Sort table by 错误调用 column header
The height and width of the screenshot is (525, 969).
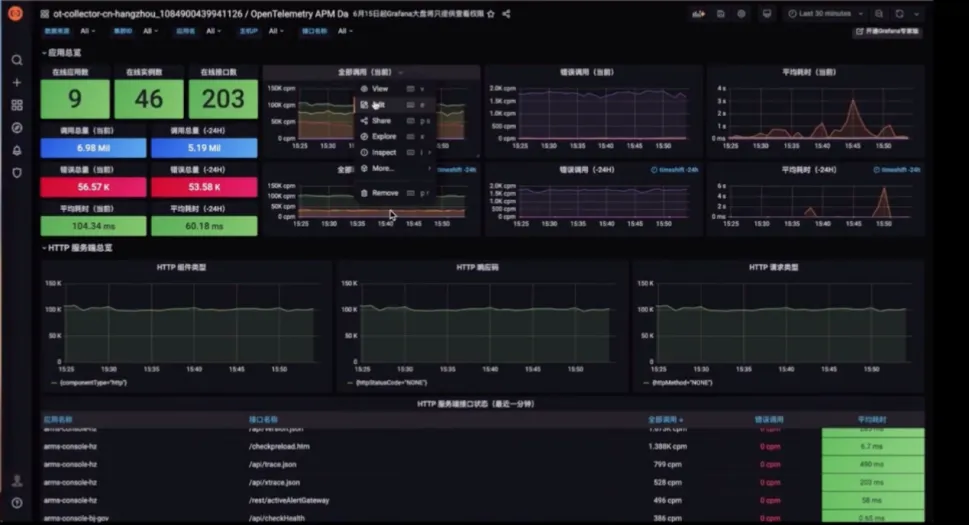tap(769, 419)
